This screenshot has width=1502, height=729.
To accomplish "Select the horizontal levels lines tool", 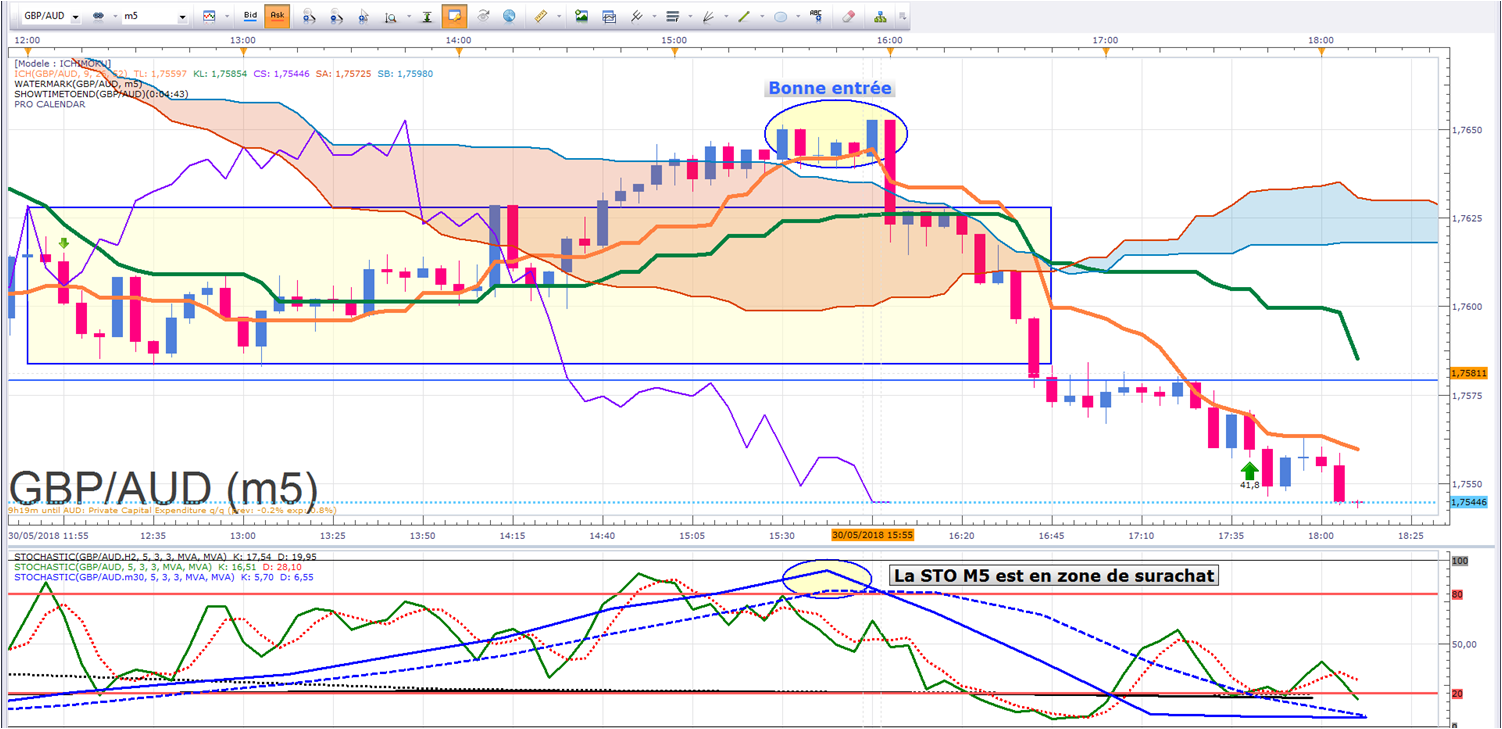I will click(672, 17).
